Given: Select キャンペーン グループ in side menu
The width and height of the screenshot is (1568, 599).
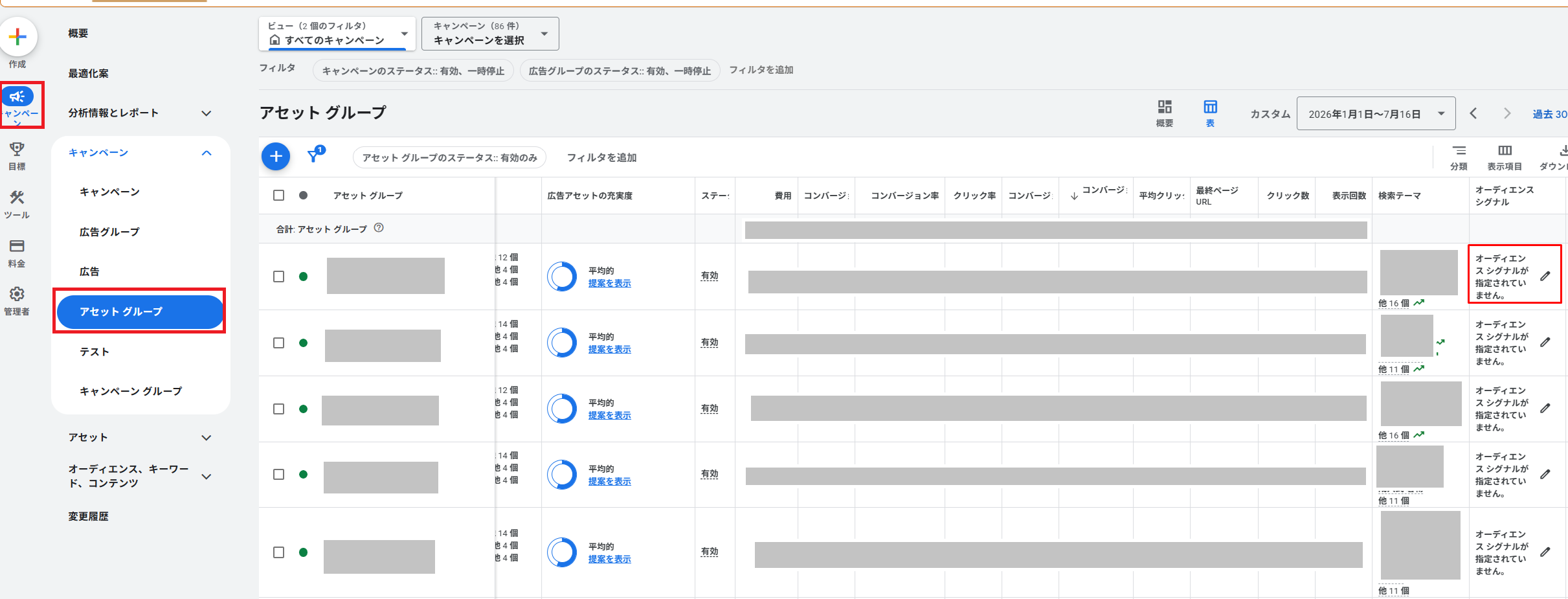Looking at the screenshot, I should click(131, 391).
